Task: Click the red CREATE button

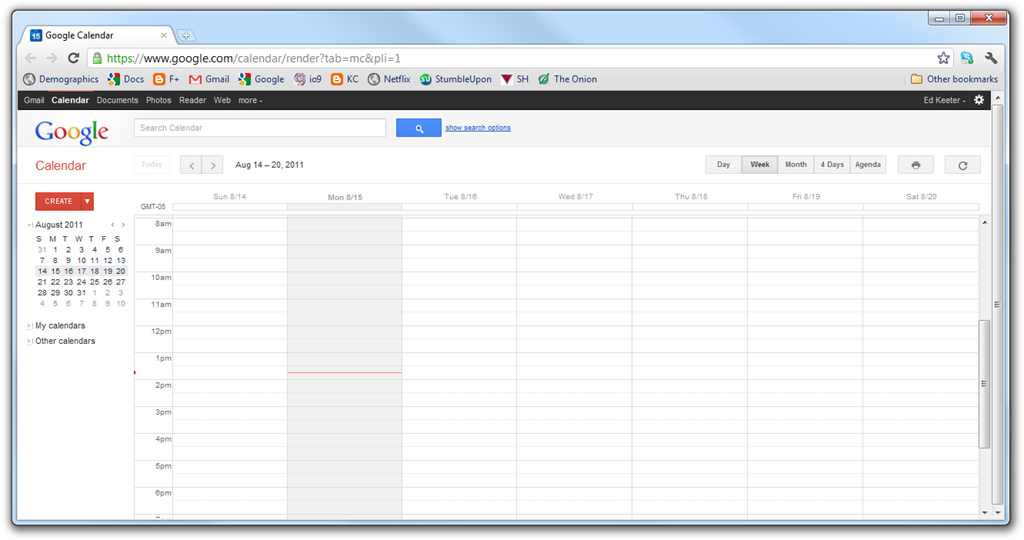Action: coord(58,201)
